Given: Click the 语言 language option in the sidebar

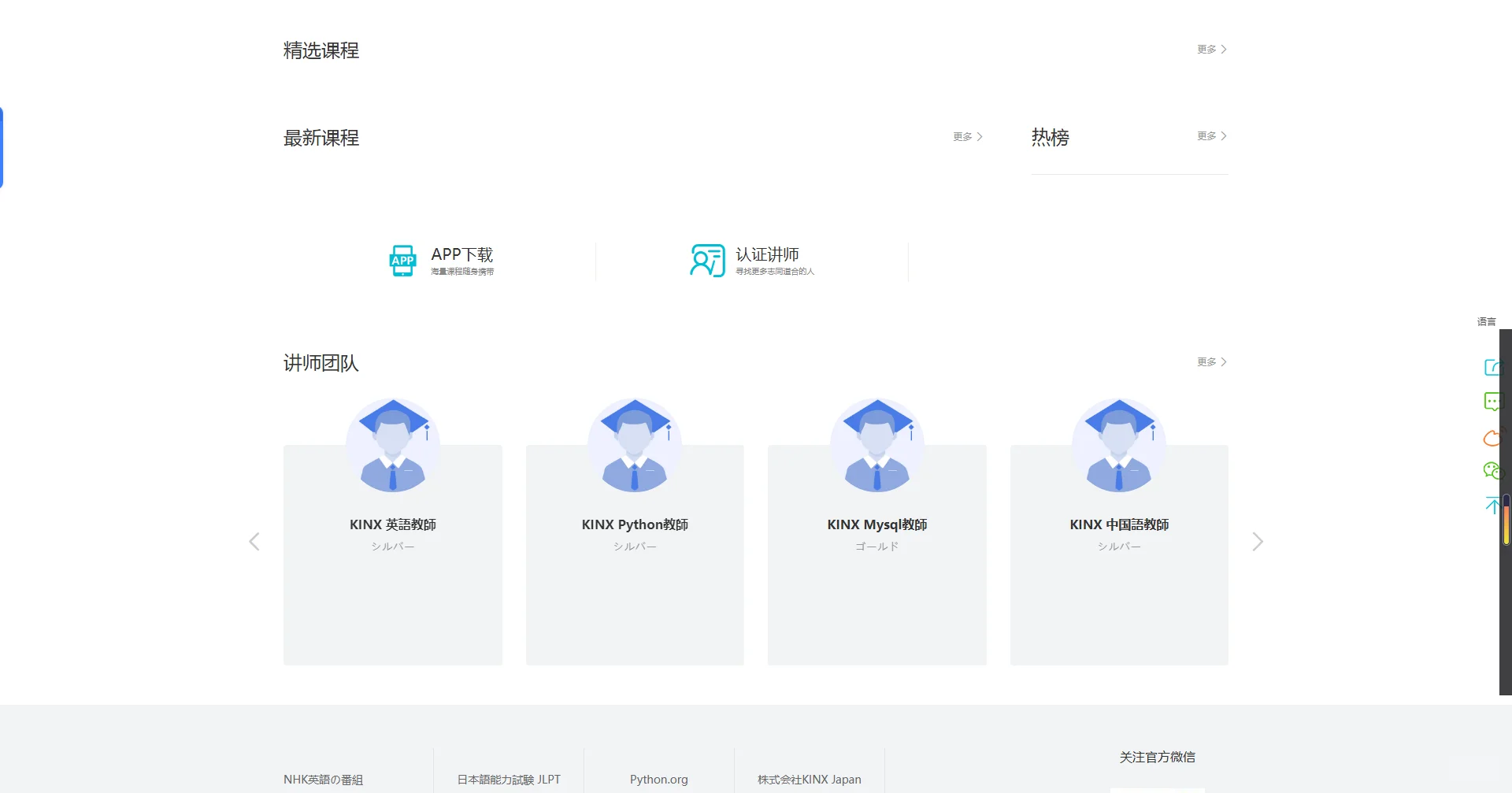Looking at the screenshot, I should pos(1485,321).
